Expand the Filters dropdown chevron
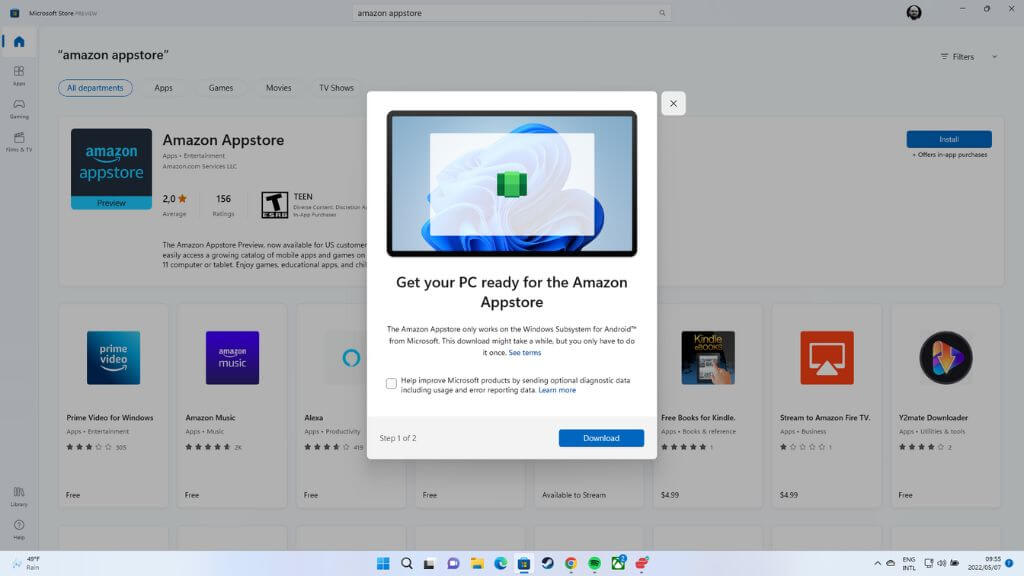This screenshot has width=1024, height=576. (995, 57)
